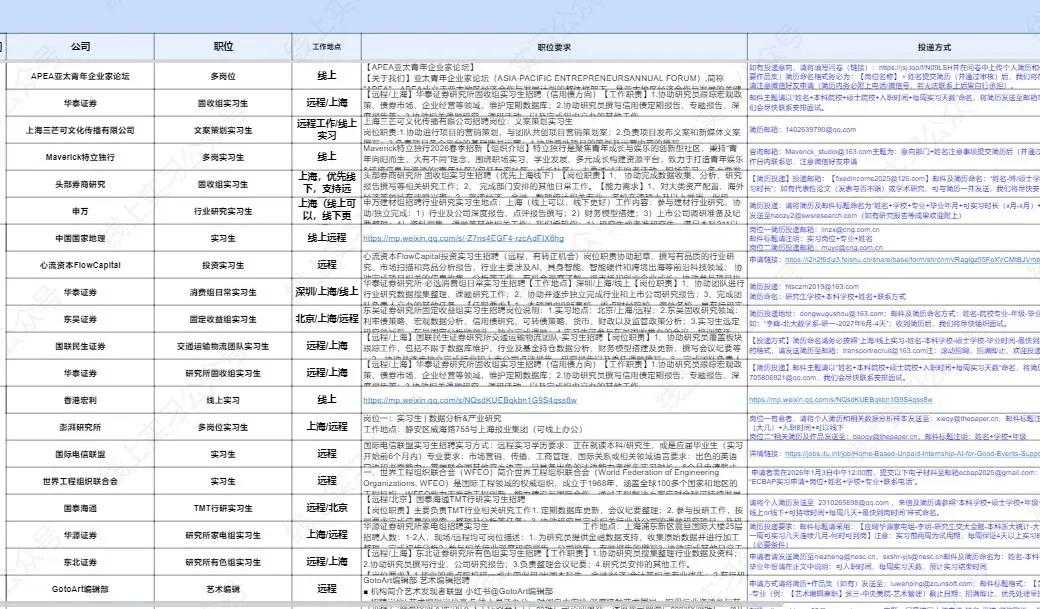
Task: Open the feishu application link for 心流资本FlowCapital
Action: click(913, 260)
